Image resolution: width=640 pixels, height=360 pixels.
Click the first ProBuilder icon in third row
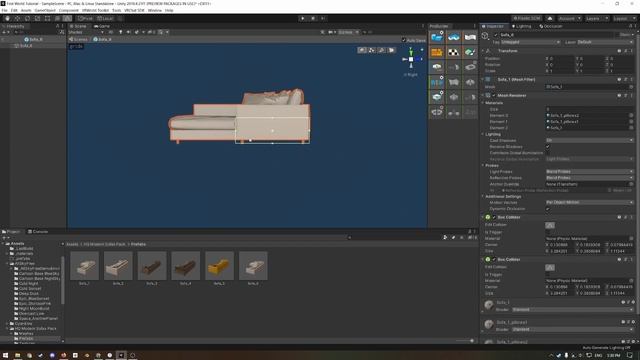pyautogui.click(x=437, y=67)
